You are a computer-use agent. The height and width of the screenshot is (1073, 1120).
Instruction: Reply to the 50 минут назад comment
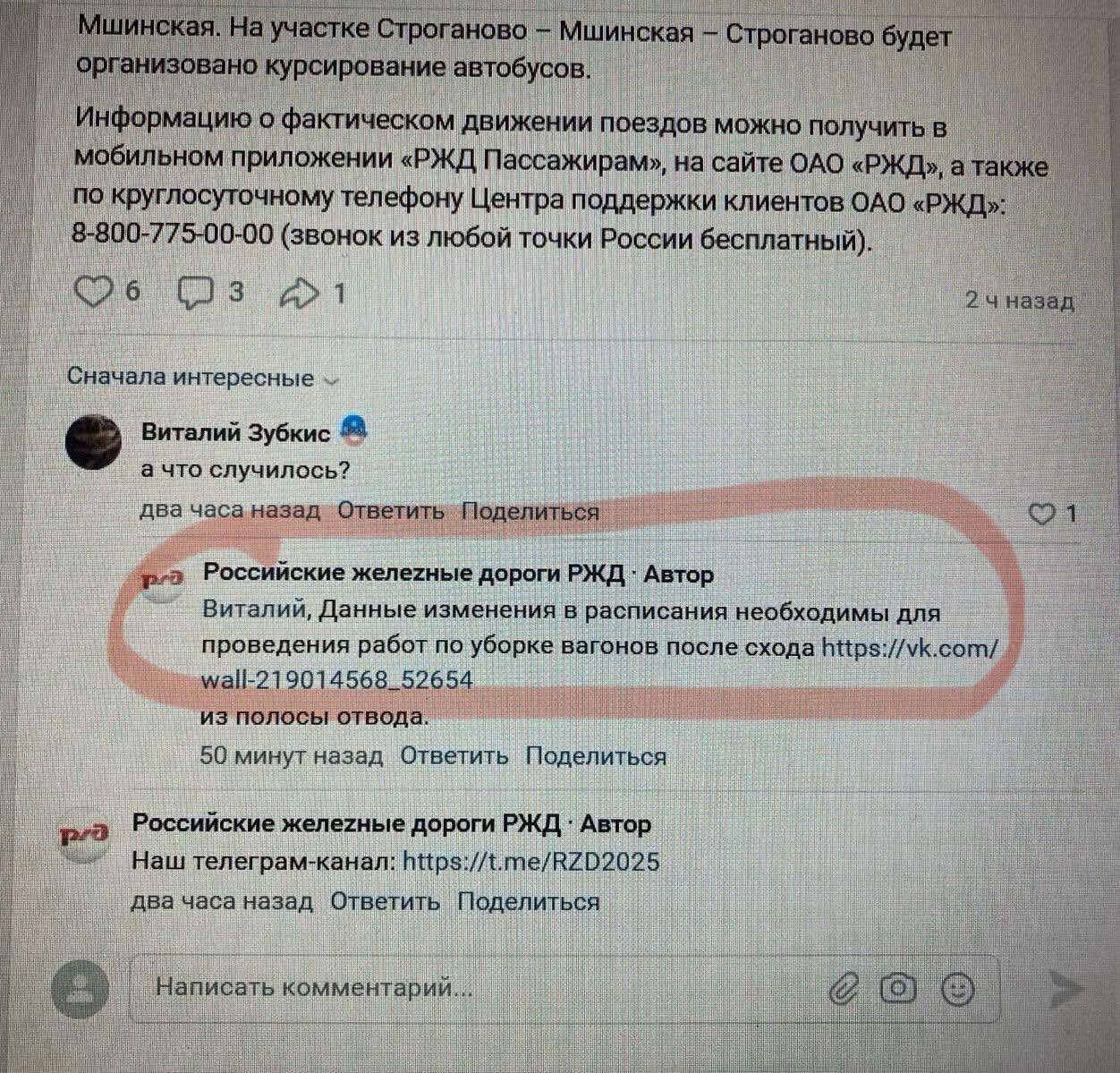[x=454, y=756]
